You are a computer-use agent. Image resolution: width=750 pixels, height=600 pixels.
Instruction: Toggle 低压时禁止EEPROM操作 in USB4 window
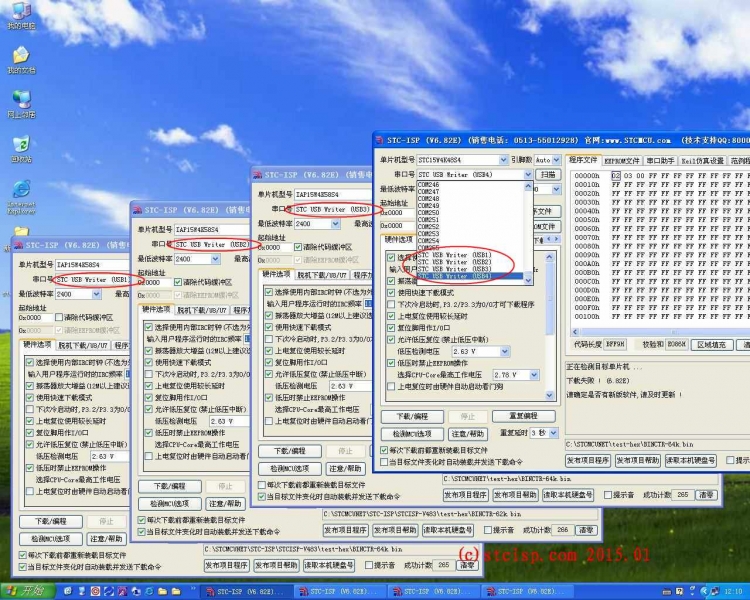391,363
